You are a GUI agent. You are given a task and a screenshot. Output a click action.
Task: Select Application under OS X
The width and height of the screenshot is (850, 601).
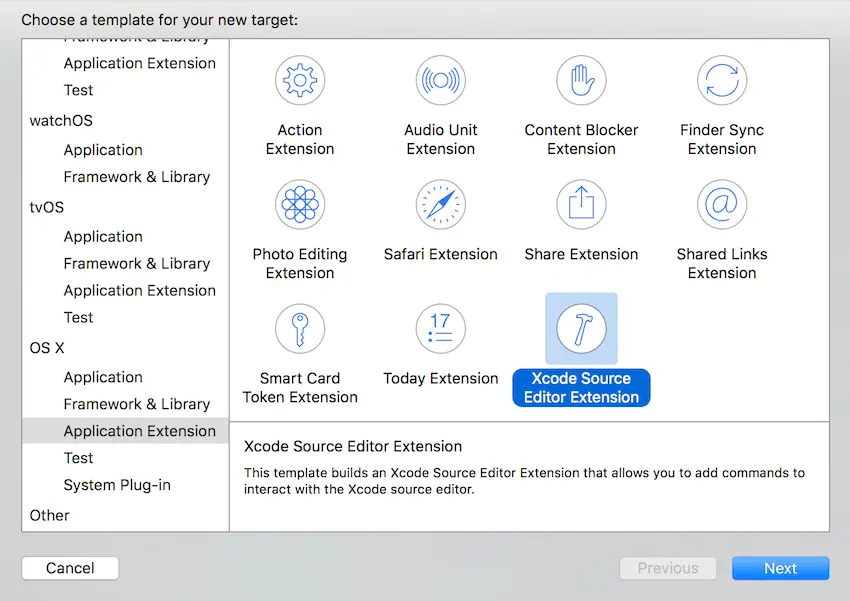(x=103, y=377)
